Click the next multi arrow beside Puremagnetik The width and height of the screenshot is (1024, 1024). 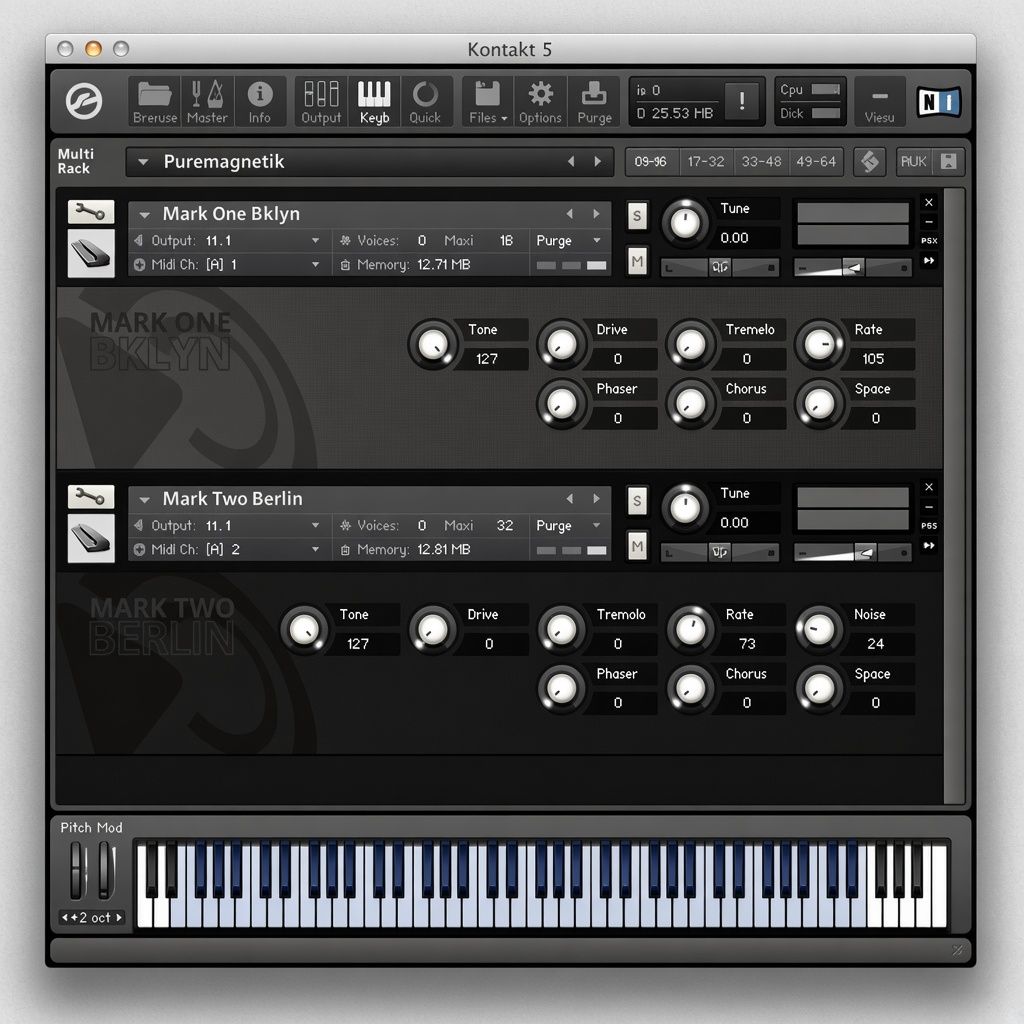(598, 161)
